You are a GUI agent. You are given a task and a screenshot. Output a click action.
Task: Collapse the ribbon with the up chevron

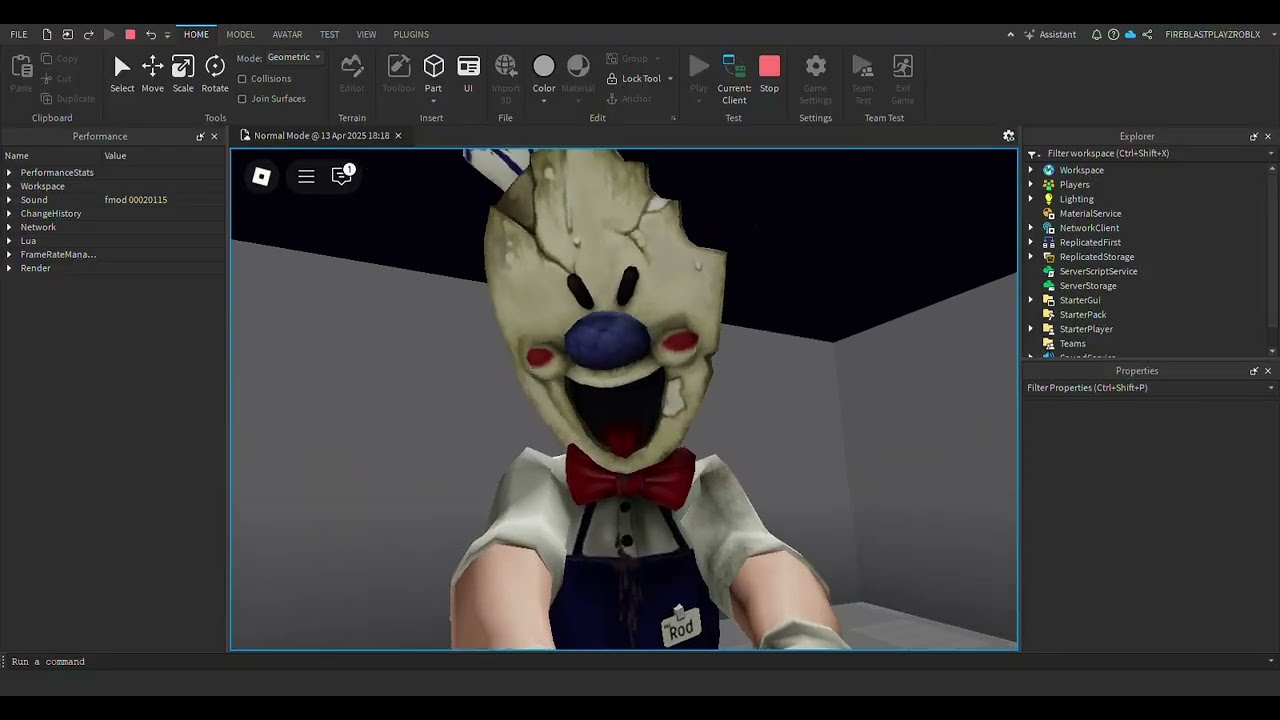(1010, 34)
